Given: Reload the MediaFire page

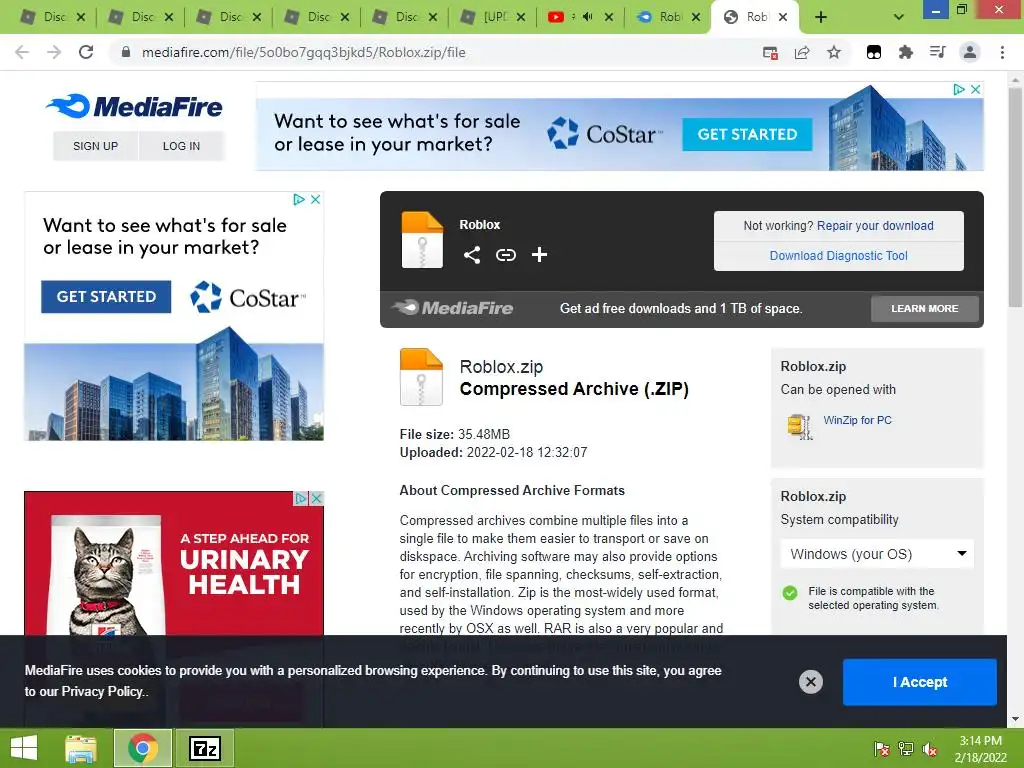Looking at the screenshot, I should (86, 52).
